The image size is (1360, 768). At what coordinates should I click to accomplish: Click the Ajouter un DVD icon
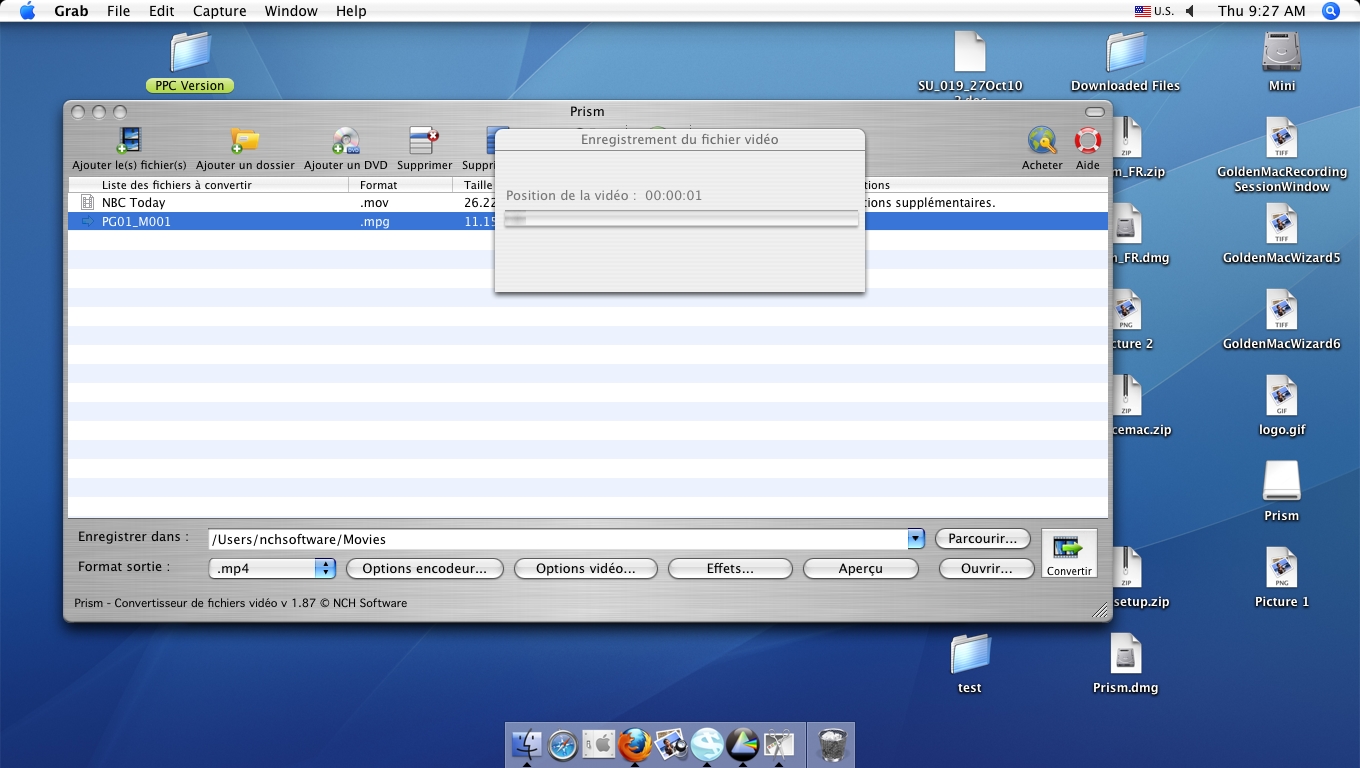[345, 141]
